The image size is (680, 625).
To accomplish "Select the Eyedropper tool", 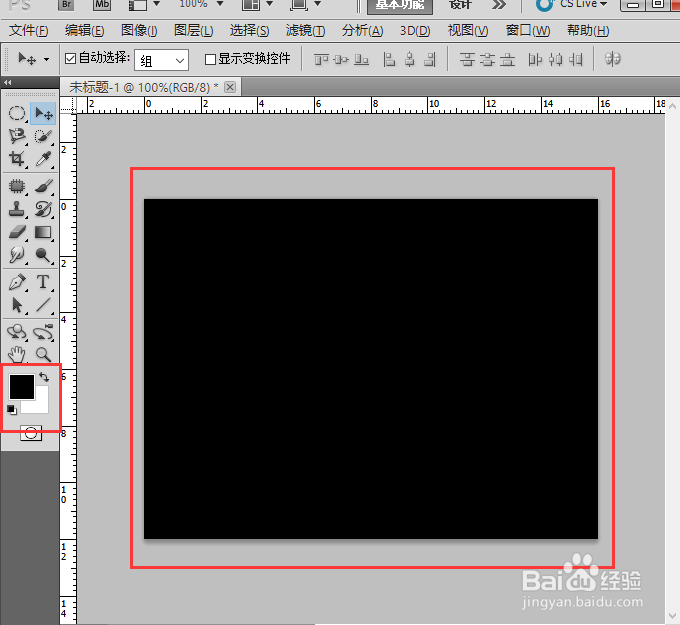I will point(43,159).
